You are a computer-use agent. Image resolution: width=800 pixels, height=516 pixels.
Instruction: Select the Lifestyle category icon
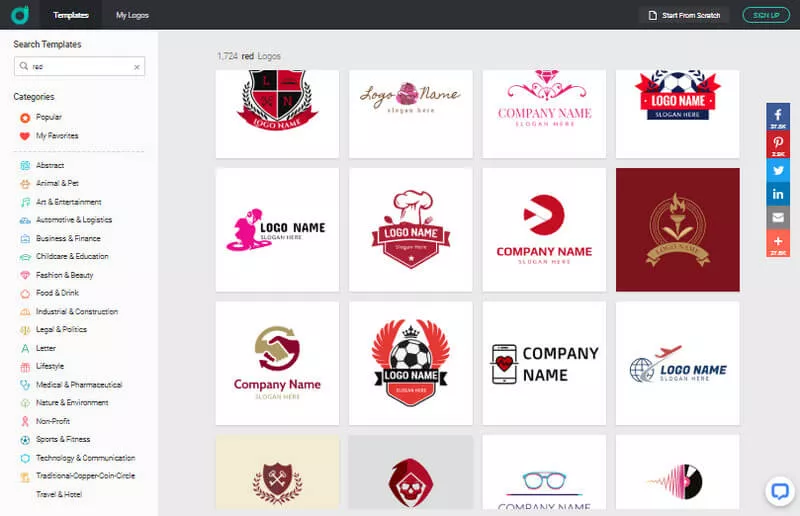[x=25, y=366]
